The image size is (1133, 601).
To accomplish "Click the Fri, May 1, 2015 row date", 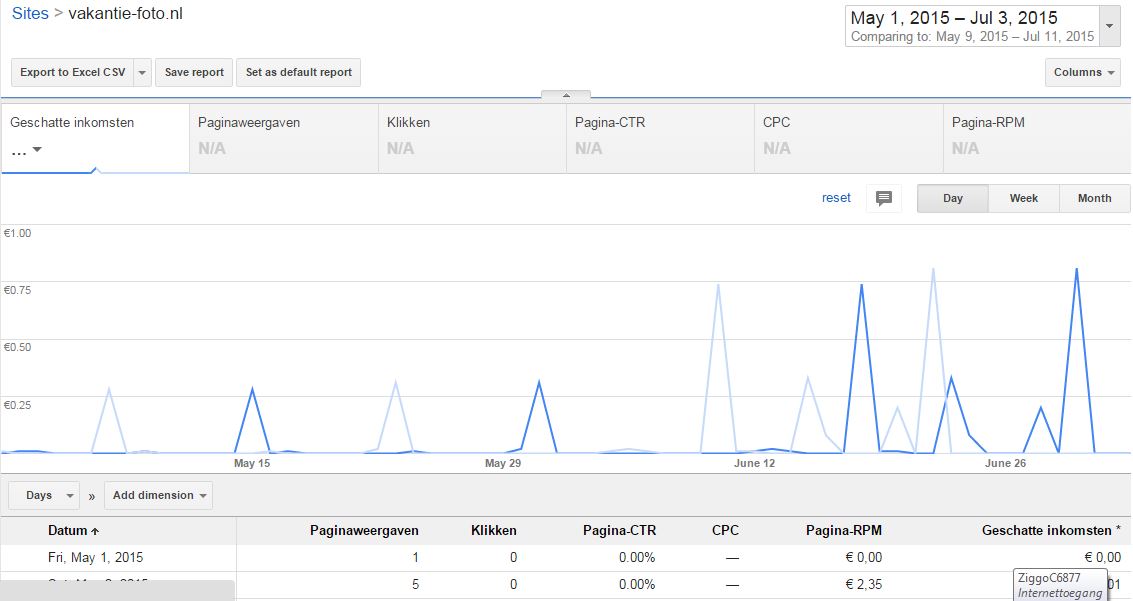I will pyautogui.click(x=95, y=558).
